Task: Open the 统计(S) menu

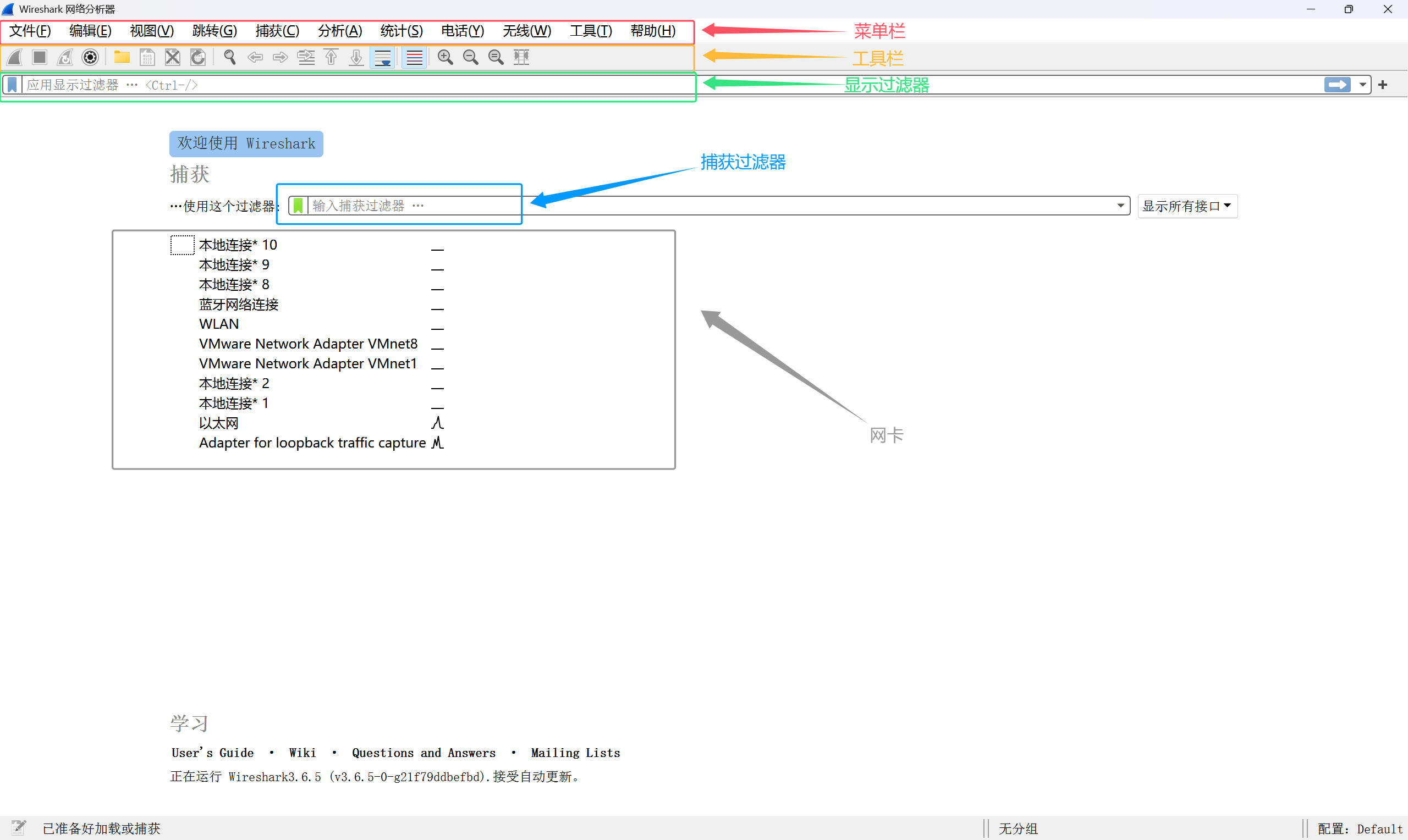Action: pos(401,31)
